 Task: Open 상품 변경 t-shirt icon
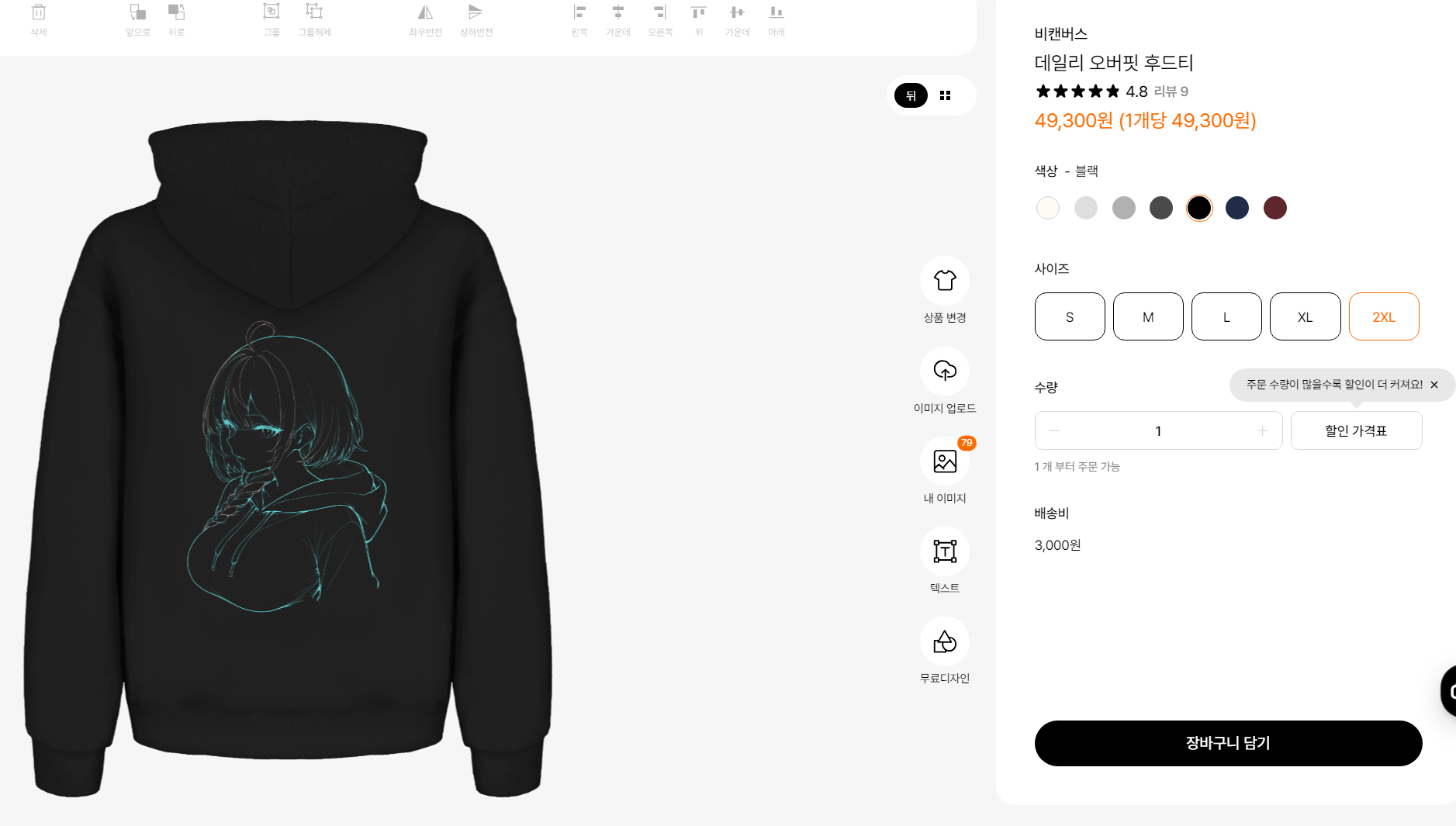coord(945,280)
